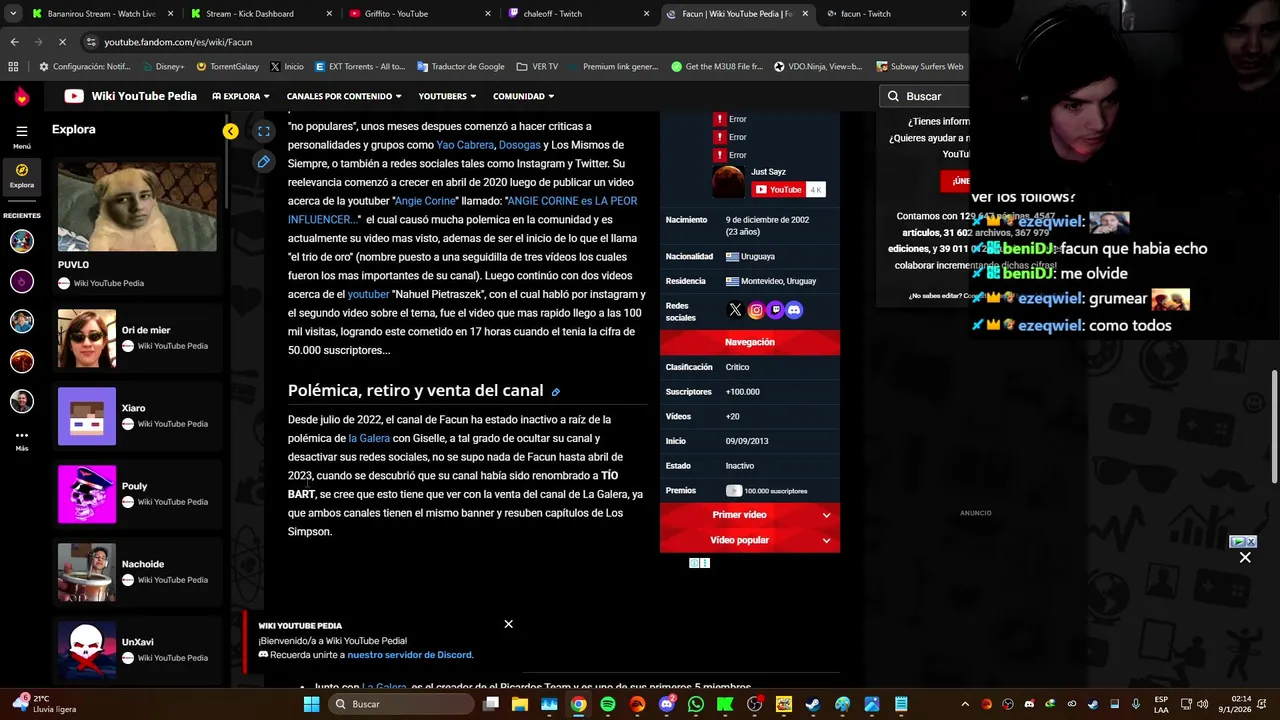This screenshot has width=1280, height=720.
Task: Open the Subway Surfers Web bookmark
Action: (919, 67)
